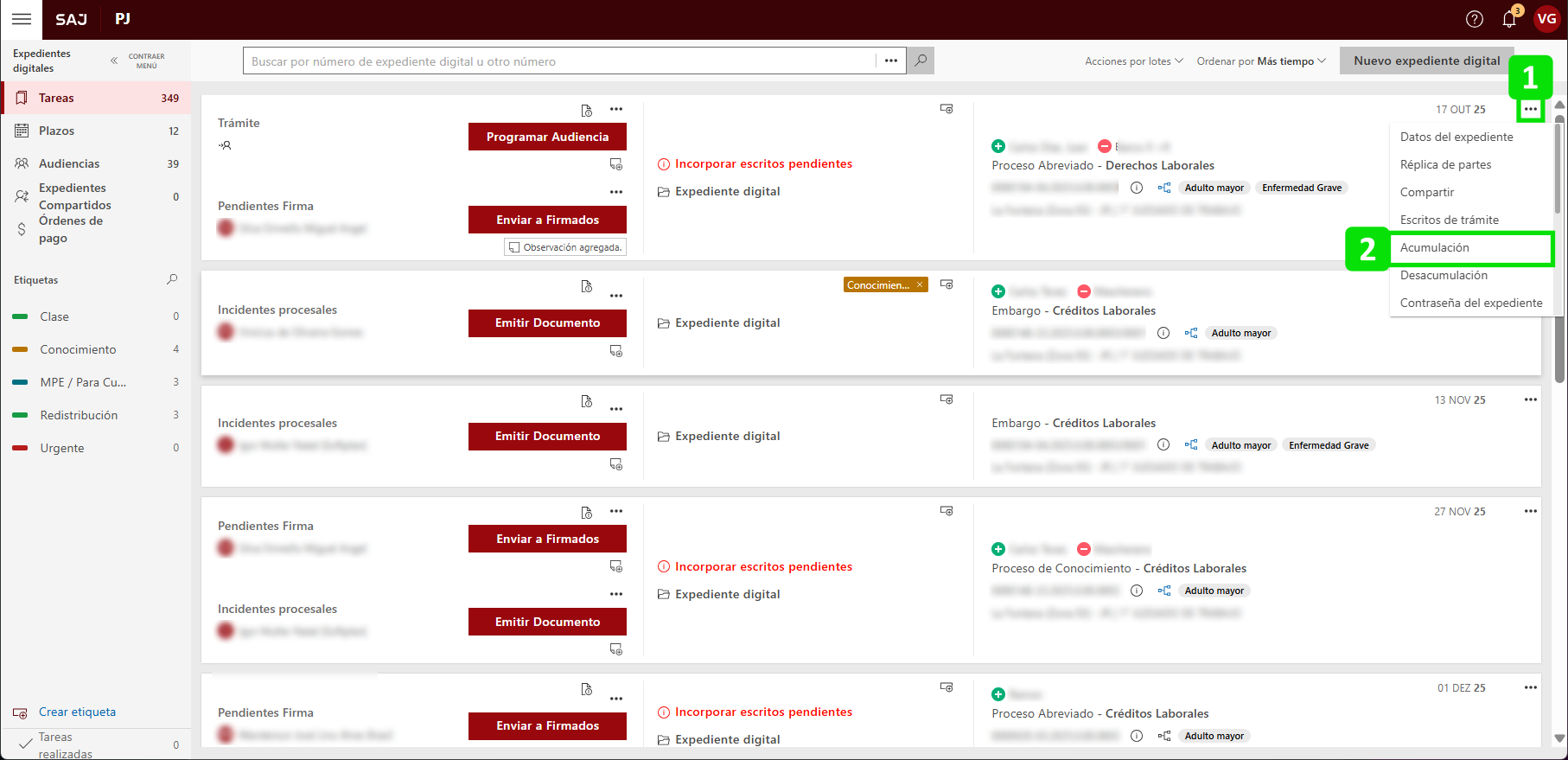Viewport: 1568px width, 760px height.
Task: Click Nuevo expediente digital button
Action: point(1426,61)
